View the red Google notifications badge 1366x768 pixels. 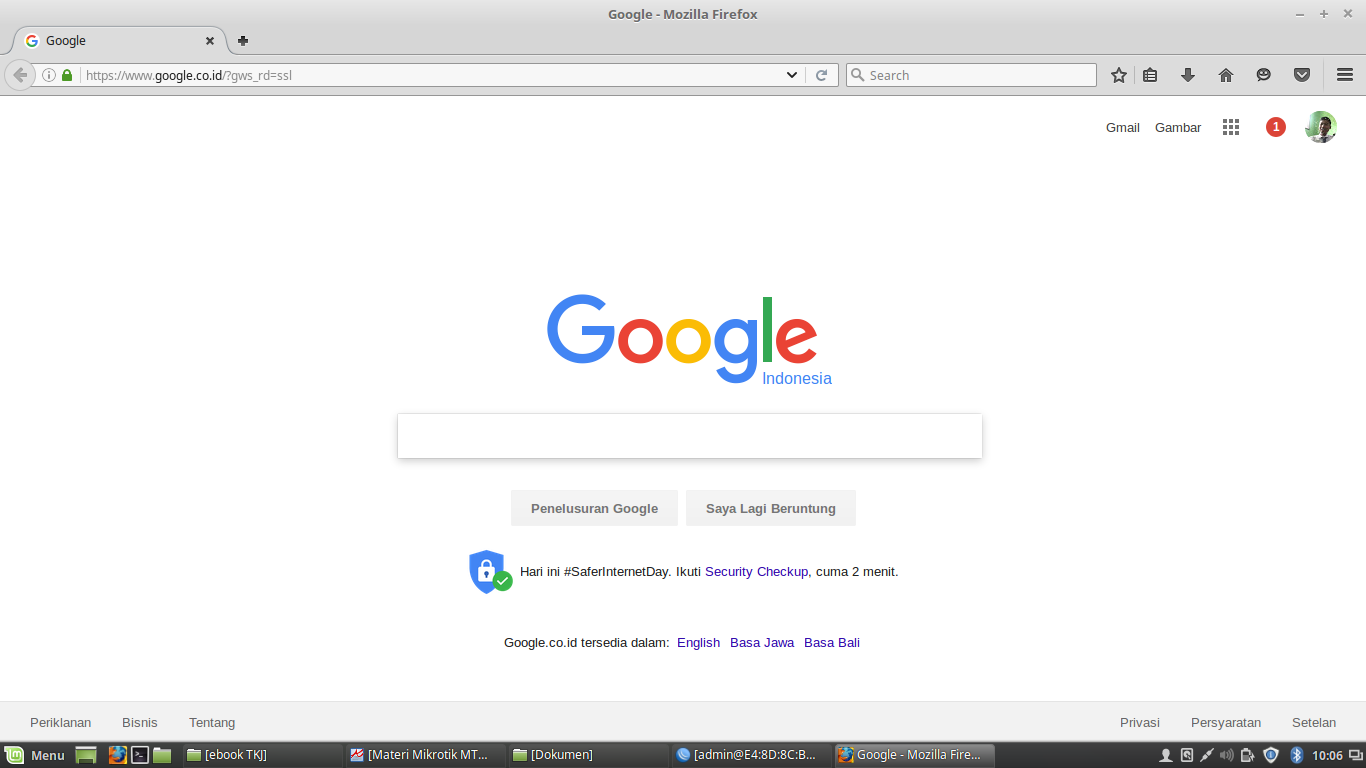(1276, 127)
